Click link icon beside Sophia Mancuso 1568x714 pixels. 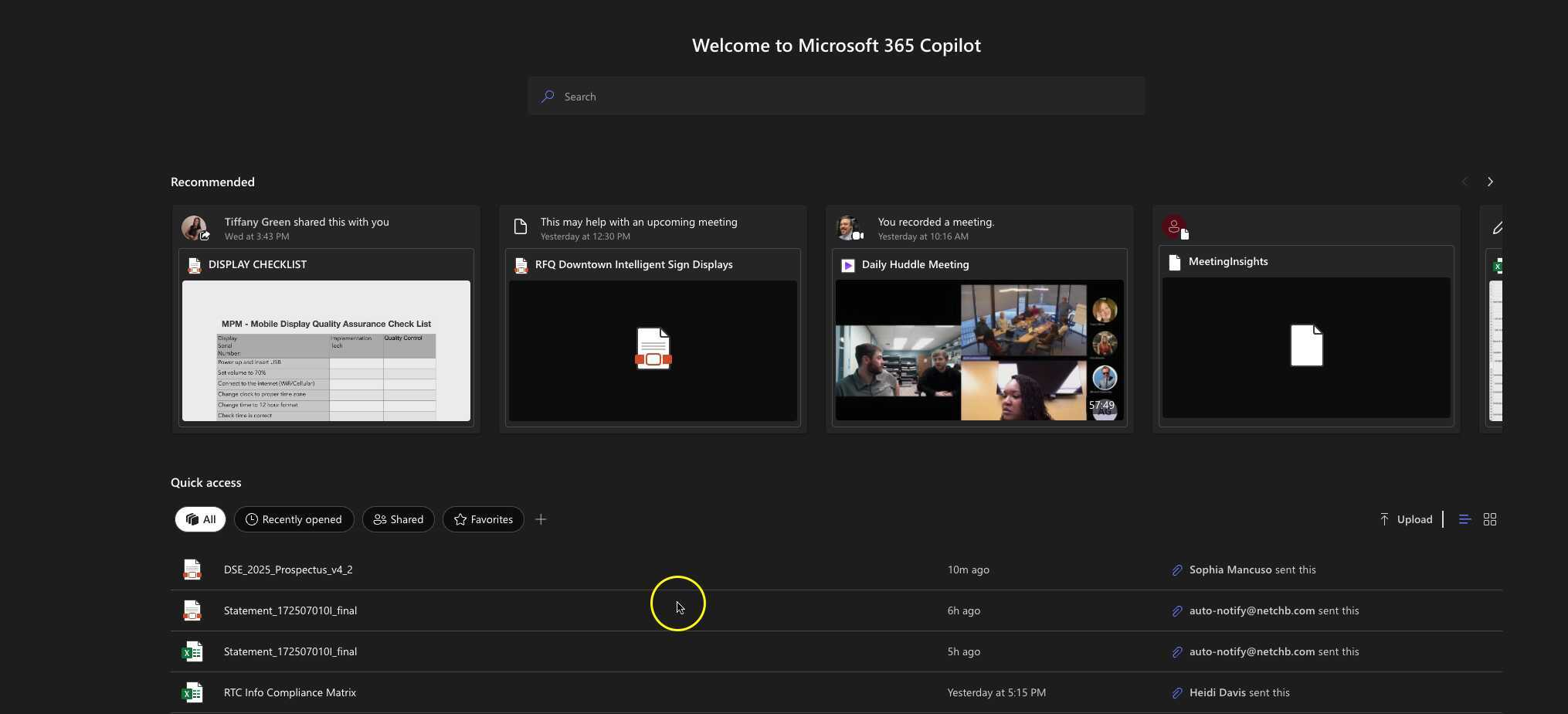1177,570
